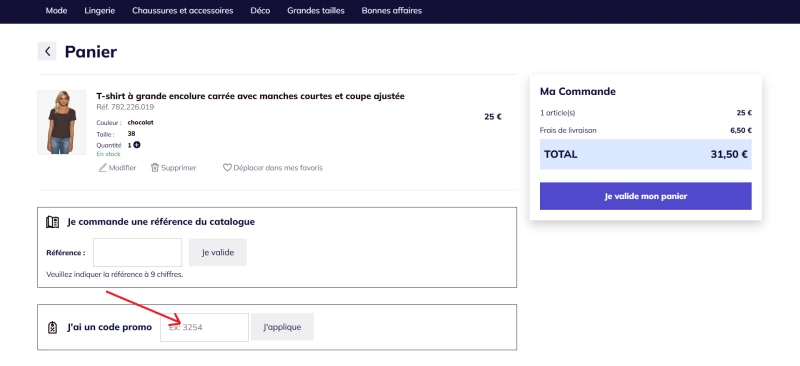This screenshot has height=366, width=800.
Task: Open the Mode menu
Action: click(x=56, y=11)
